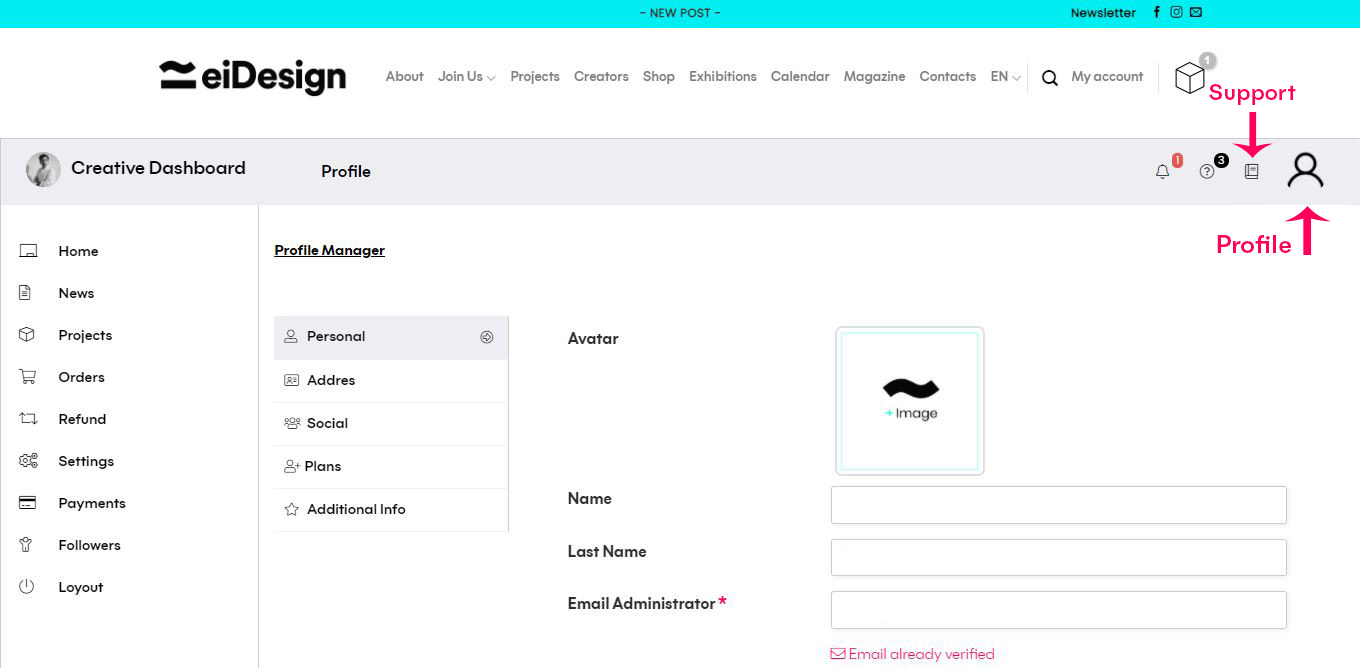The image size is (1360, 668).
Task: Upload an image via the Avatar placeholder
Action: [x=910, y=400]
